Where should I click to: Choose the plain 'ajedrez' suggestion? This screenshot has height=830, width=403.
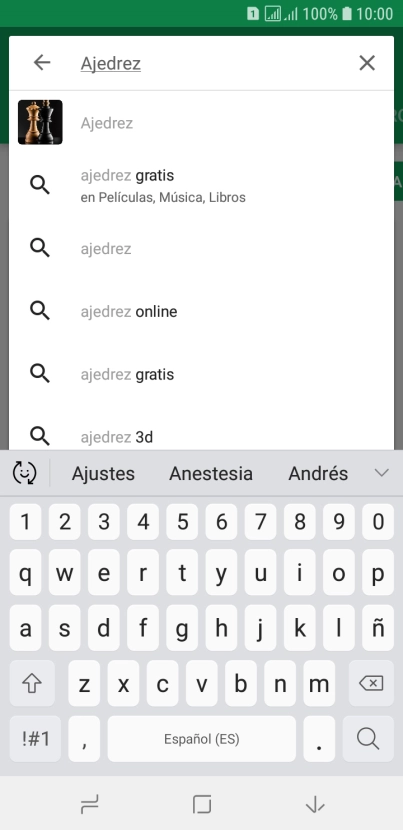201,248
